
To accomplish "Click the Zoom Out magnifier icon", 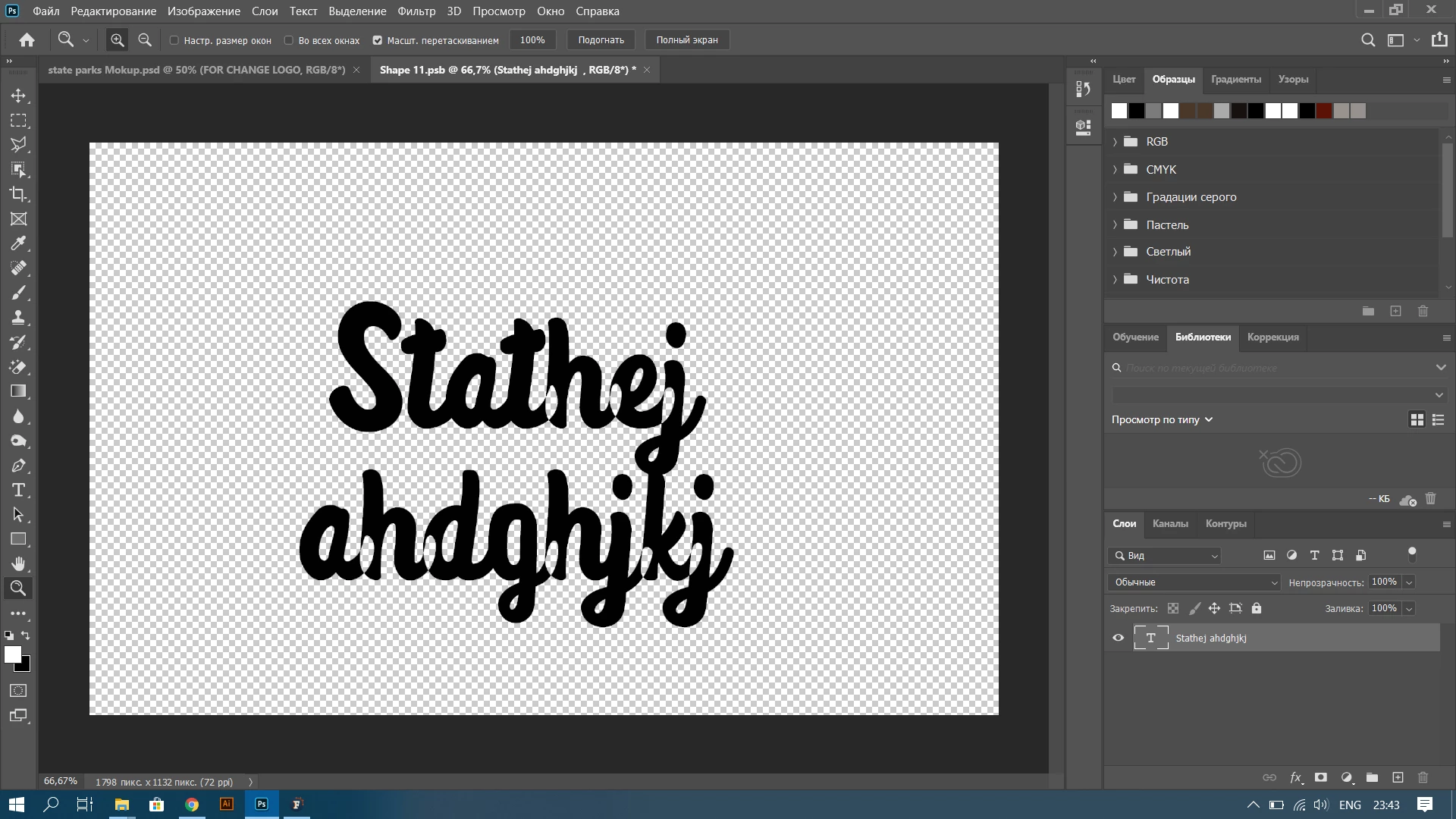I will click(145, 40).
